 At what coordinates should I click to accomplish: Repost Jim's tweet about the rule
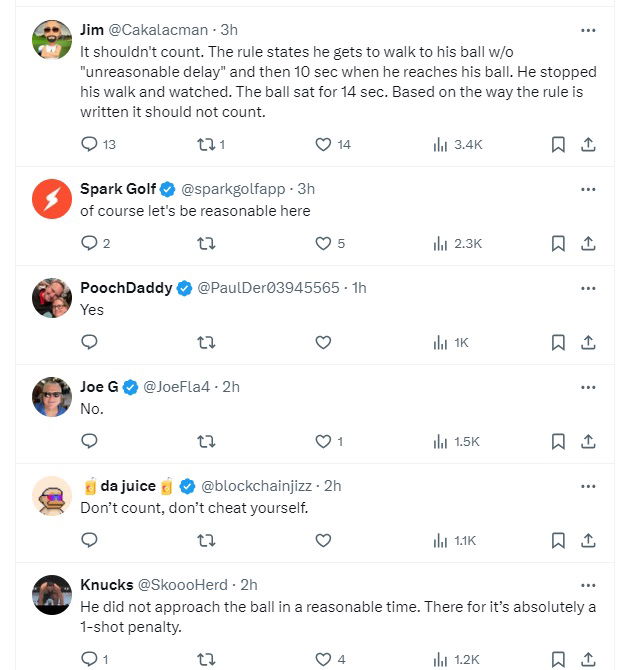[206, 144]
